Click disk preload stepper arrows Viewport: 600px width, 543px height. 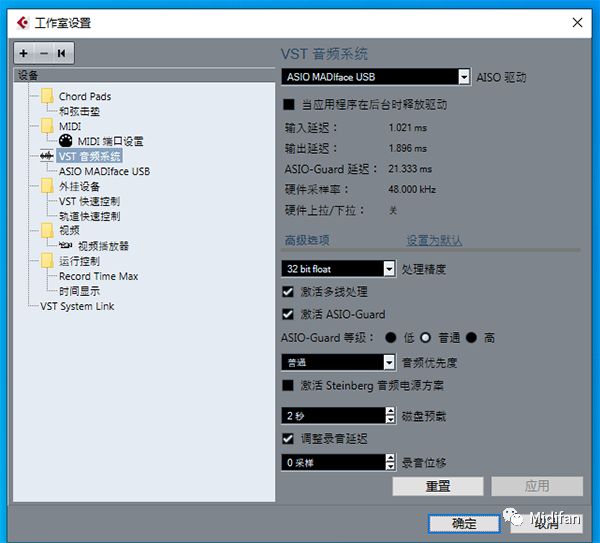390,415
